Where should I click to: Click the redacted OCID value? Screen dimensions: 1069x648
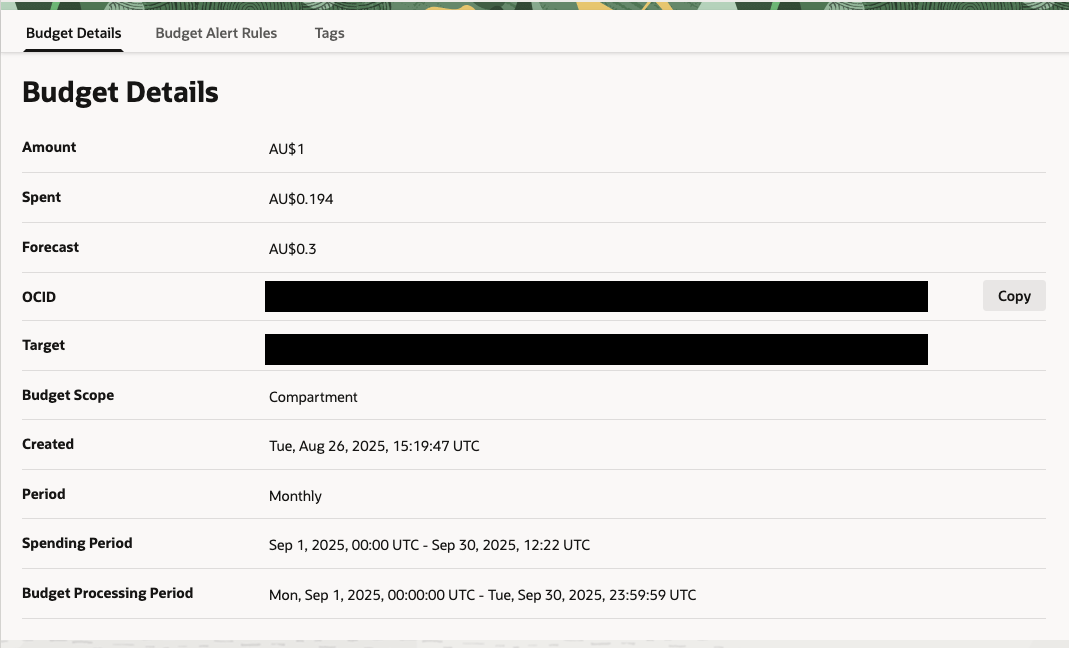pyautogui.click(x=596, y=297)
